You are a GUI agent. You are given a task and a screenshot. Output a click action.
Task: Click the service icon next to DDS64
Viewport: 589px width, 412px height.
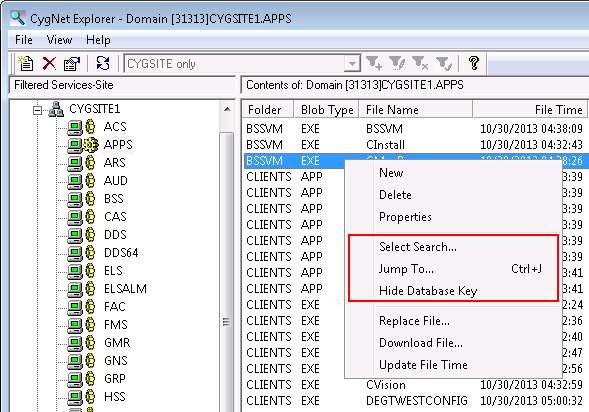tap(90, 253)
